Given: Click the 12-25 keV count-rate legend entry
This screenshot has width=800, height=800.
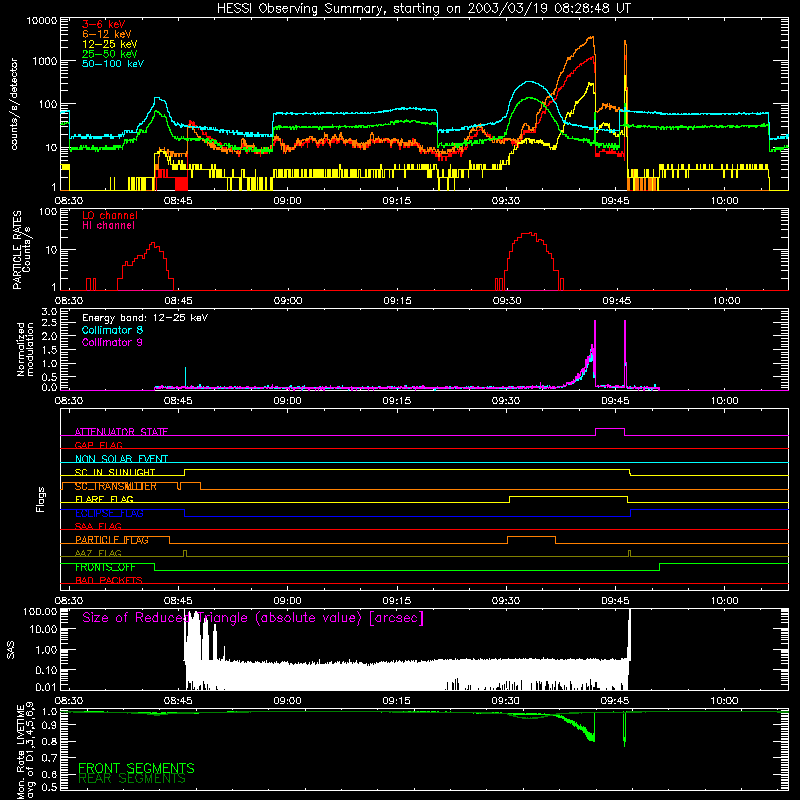Looking at the screenshot, I should pyautogui.click(x=110, y=44).
